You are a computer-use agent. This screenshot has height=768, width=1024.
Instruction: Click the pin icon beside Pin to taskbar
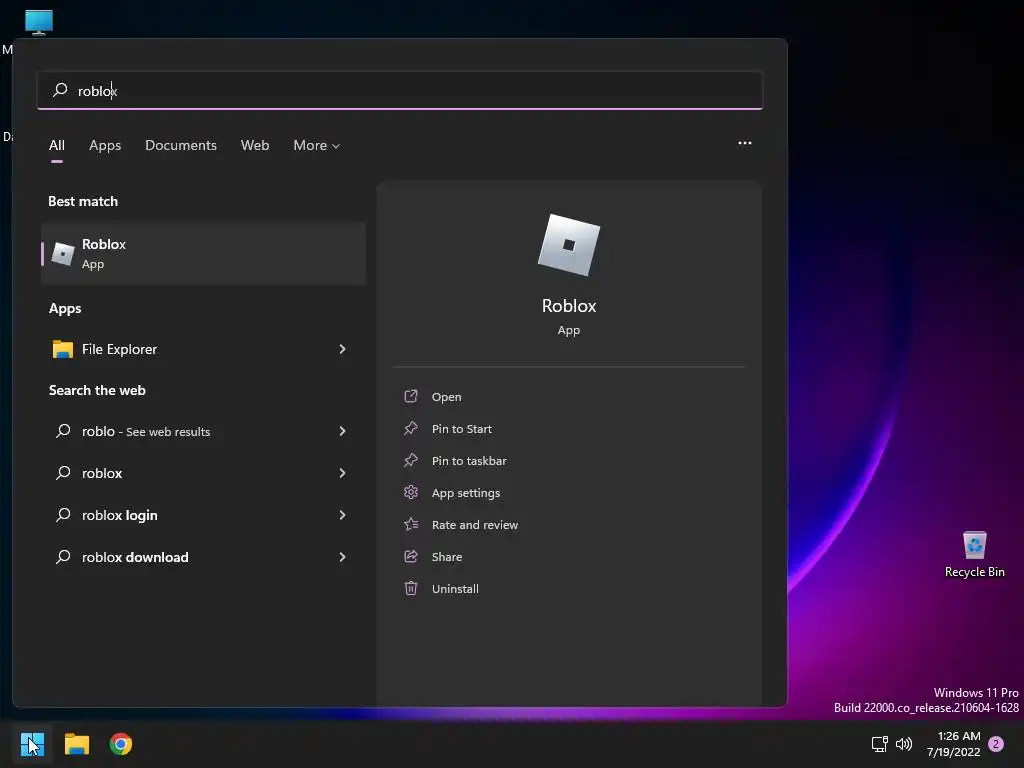(x=411, y=460)
